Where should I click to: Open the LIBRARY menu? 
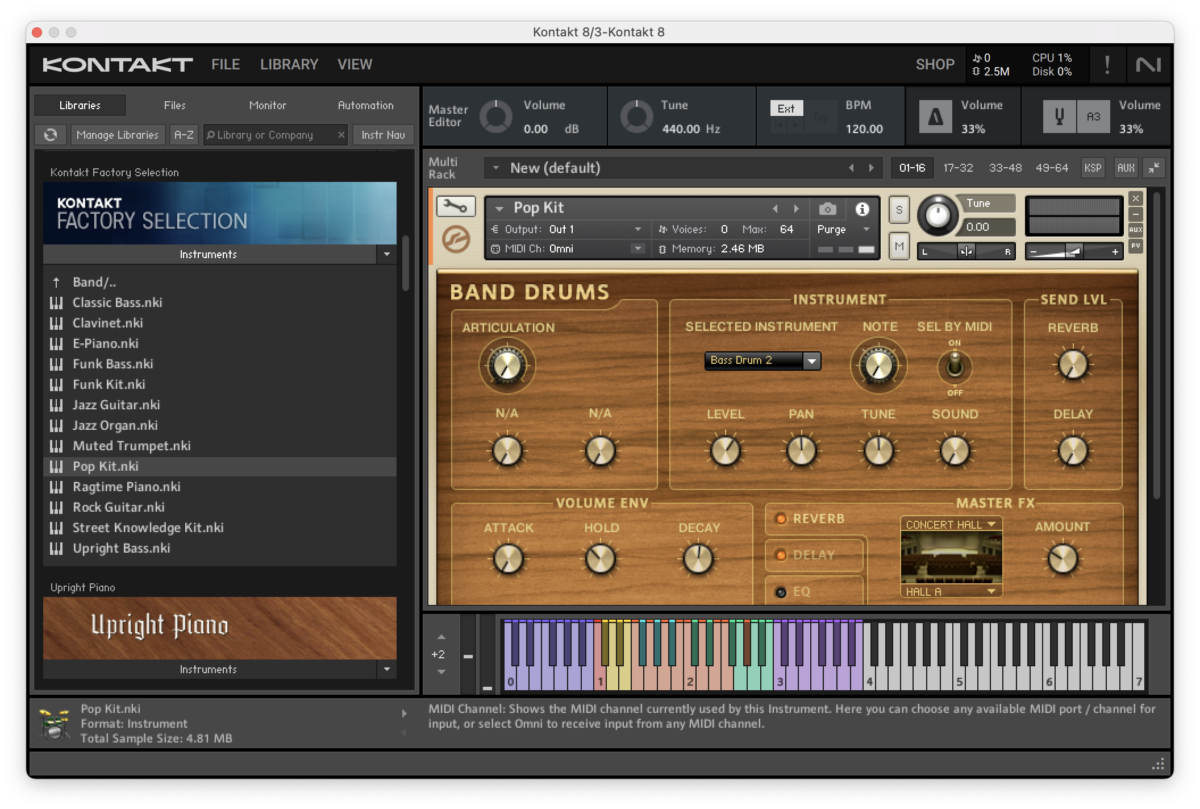coord(289,64)
